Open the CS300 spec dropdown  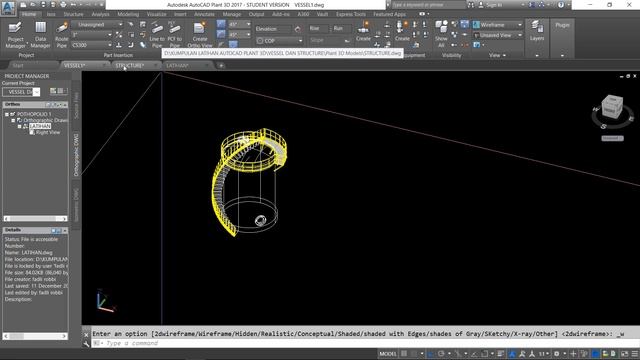point(92,45)
